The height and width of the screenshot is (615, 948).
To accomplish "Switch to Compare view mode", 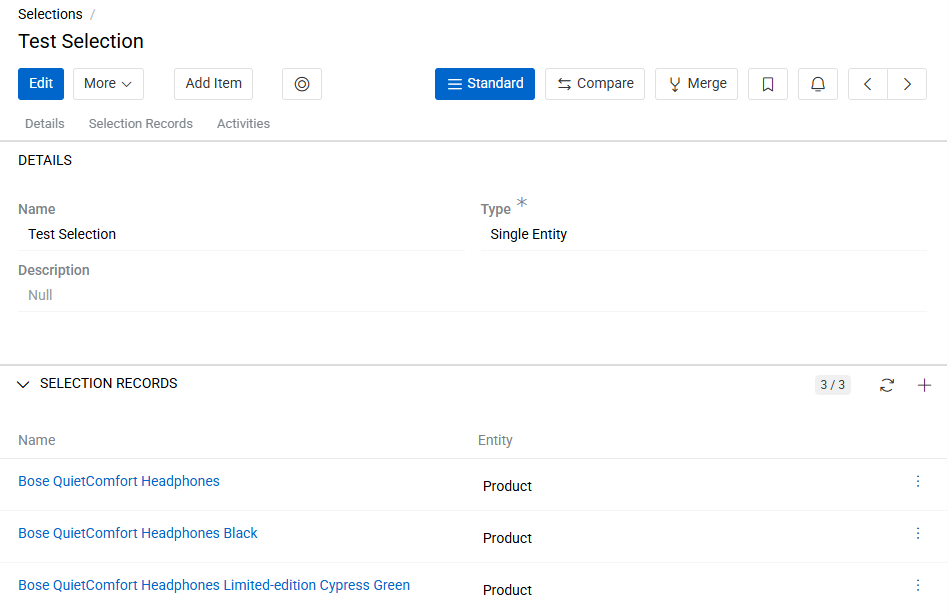I will click(x=595, y=84).
